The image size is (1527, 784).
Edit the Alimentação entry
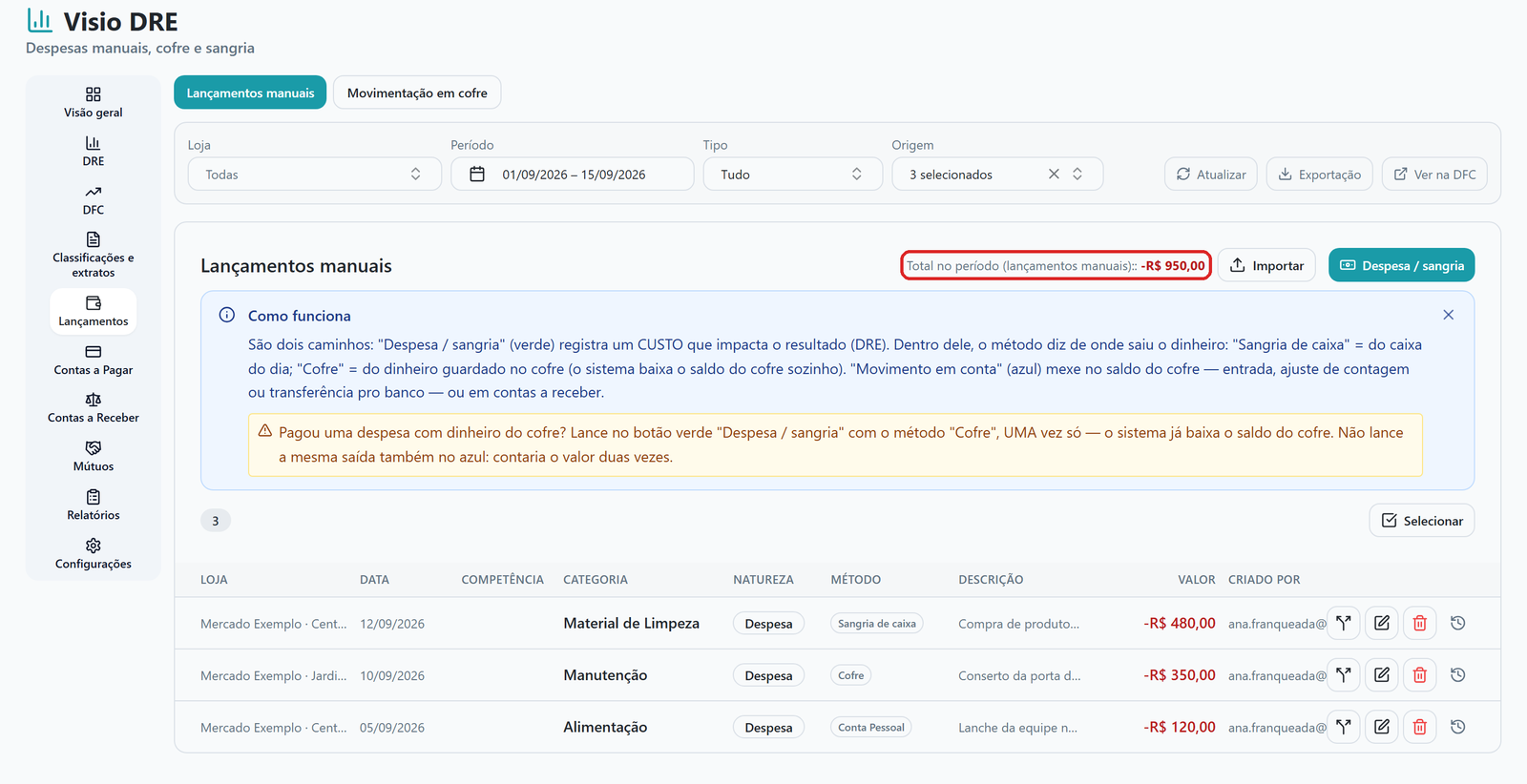coord(1381,727)
